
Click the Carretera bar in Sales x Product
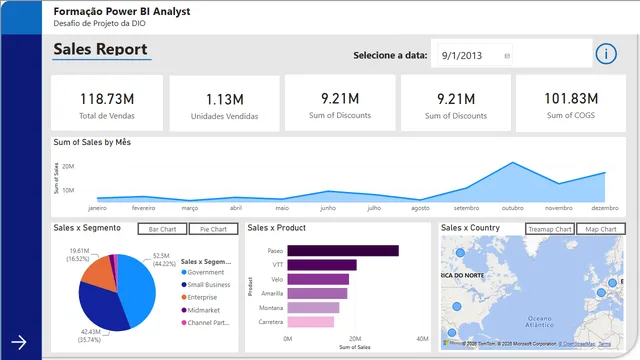311,322
